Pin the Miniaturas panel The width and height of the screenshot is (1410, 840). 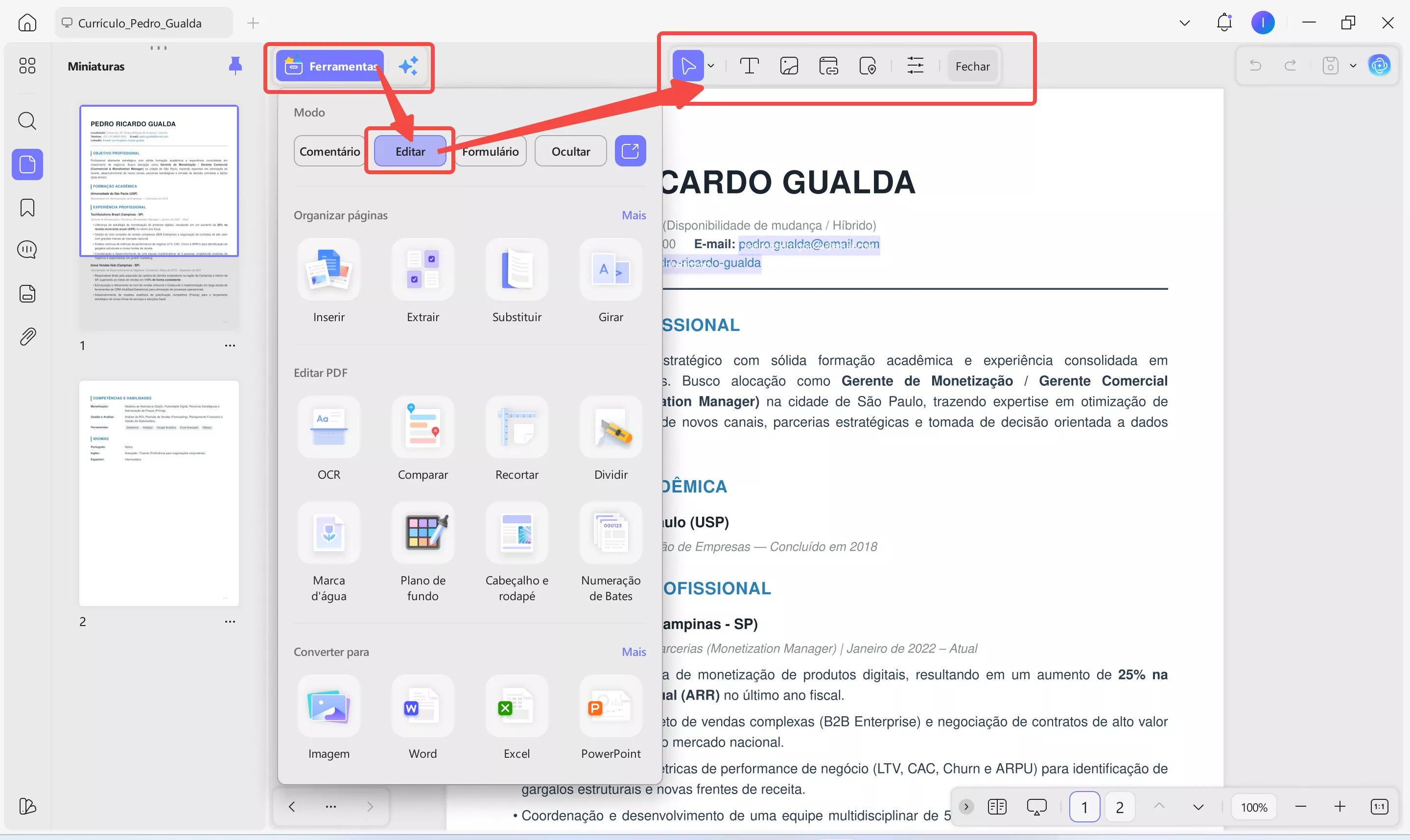235,66
